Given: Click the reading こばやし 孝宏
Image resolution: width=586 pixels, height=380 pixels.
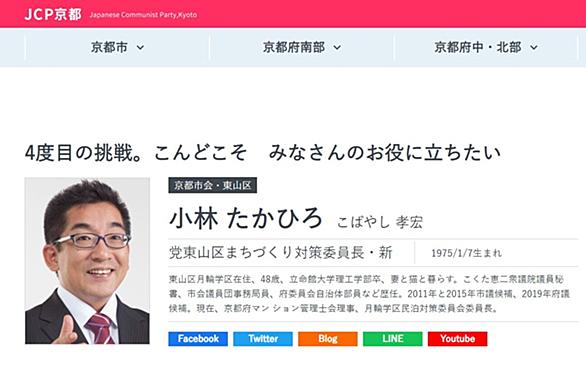Looking at the screenshot, I should (x=380, y=222).
